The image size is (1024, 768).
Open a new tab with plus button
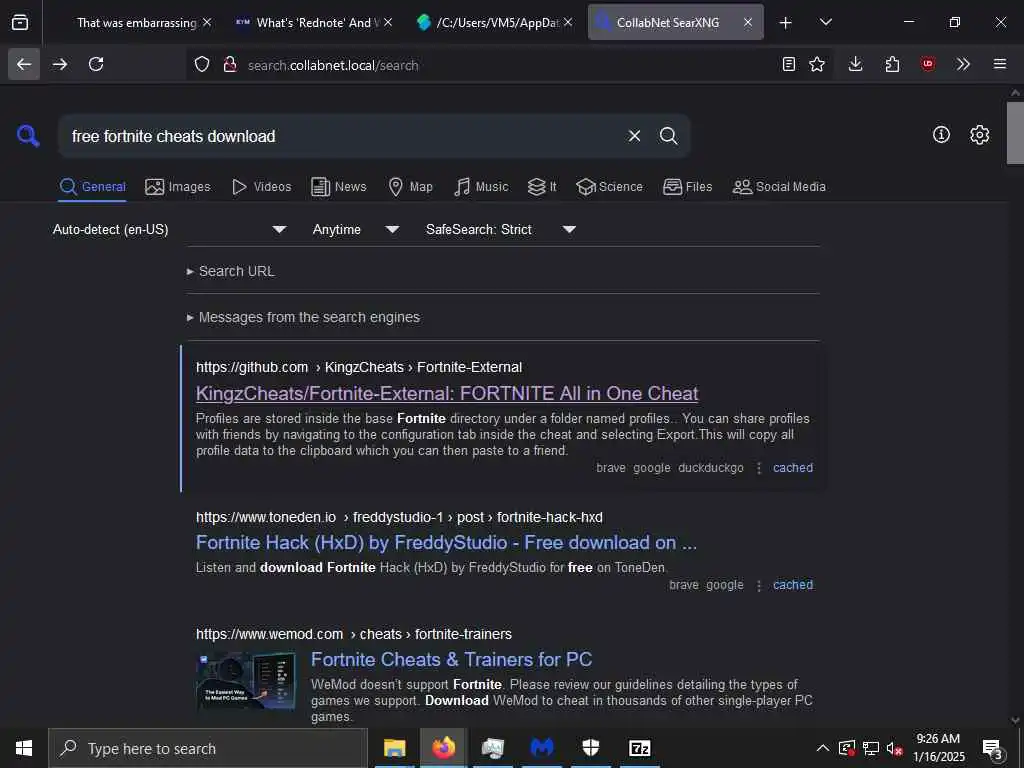point(786,23)
